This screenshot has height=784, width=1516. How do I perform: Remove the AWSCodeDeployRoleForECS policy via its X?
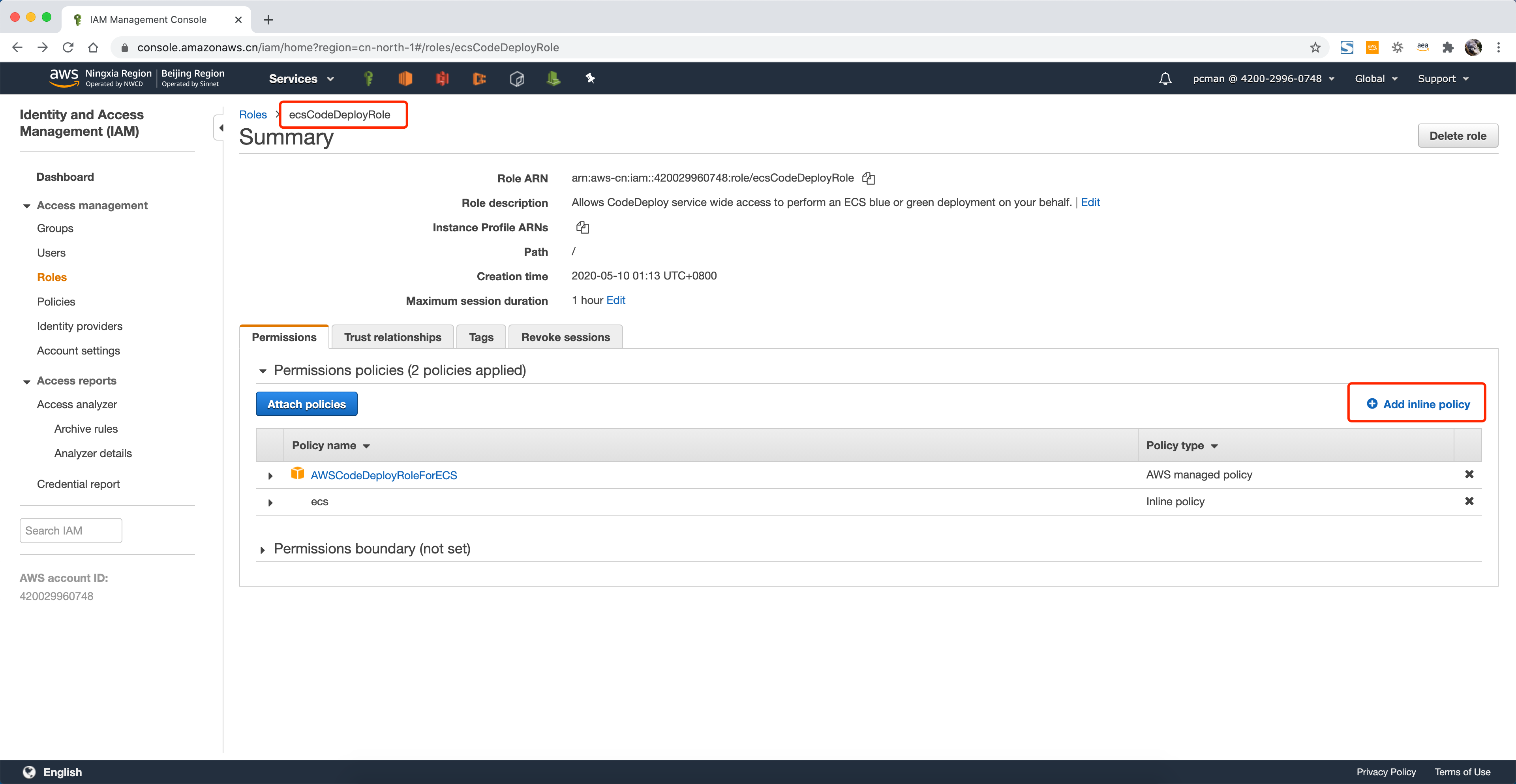coord(1469,475)
